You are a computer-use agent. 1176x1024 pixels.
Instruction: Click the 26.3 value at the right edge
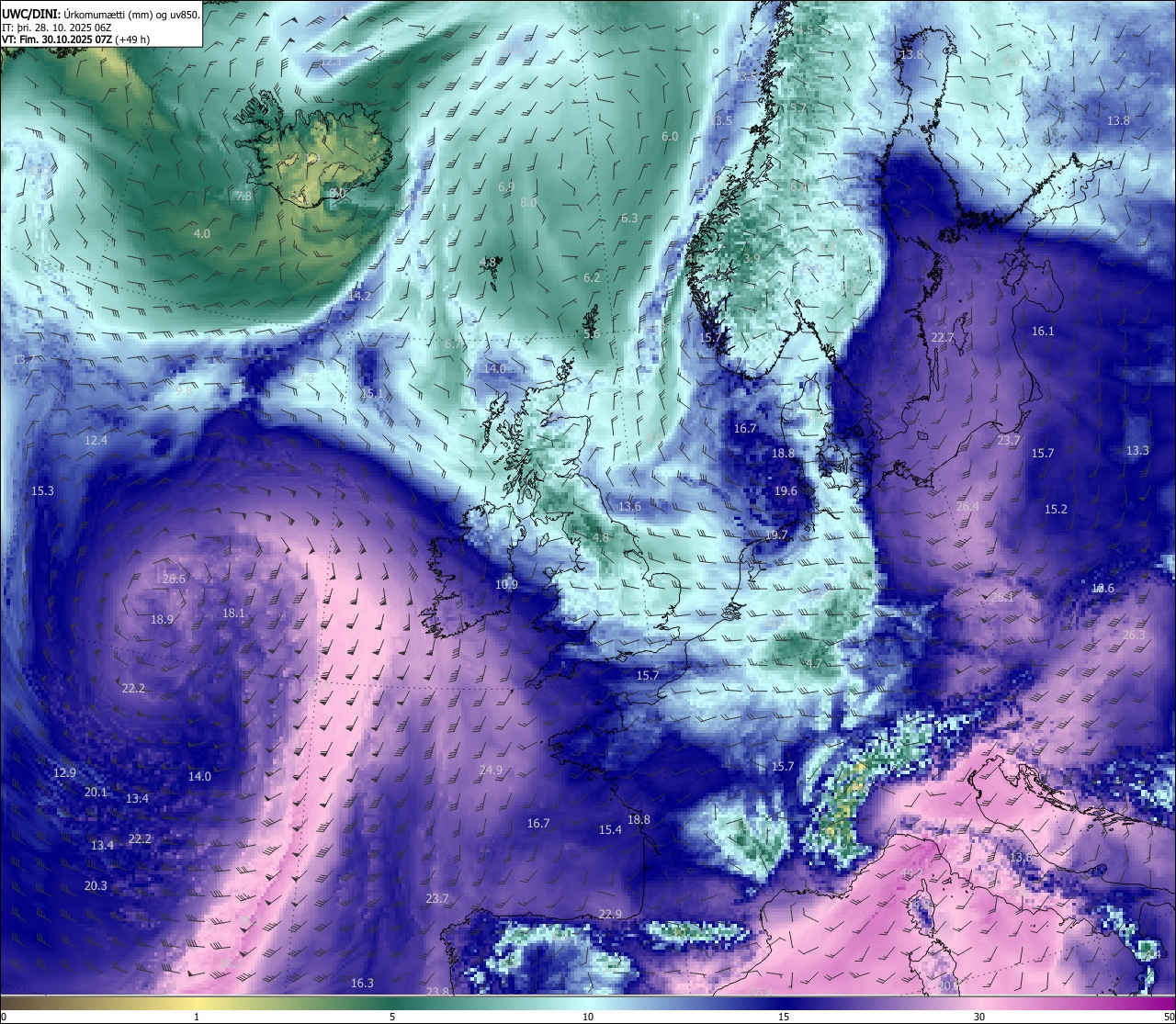click(x=1134, y=636)
